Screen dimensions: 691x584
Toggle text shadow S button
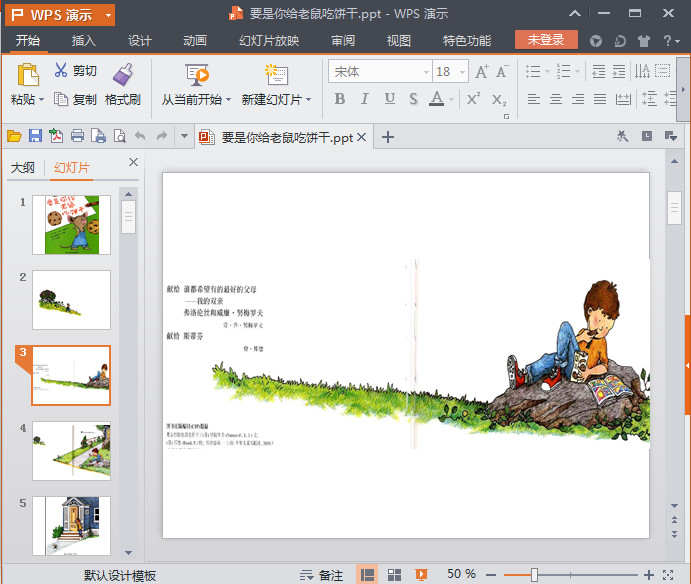point(413,99)
